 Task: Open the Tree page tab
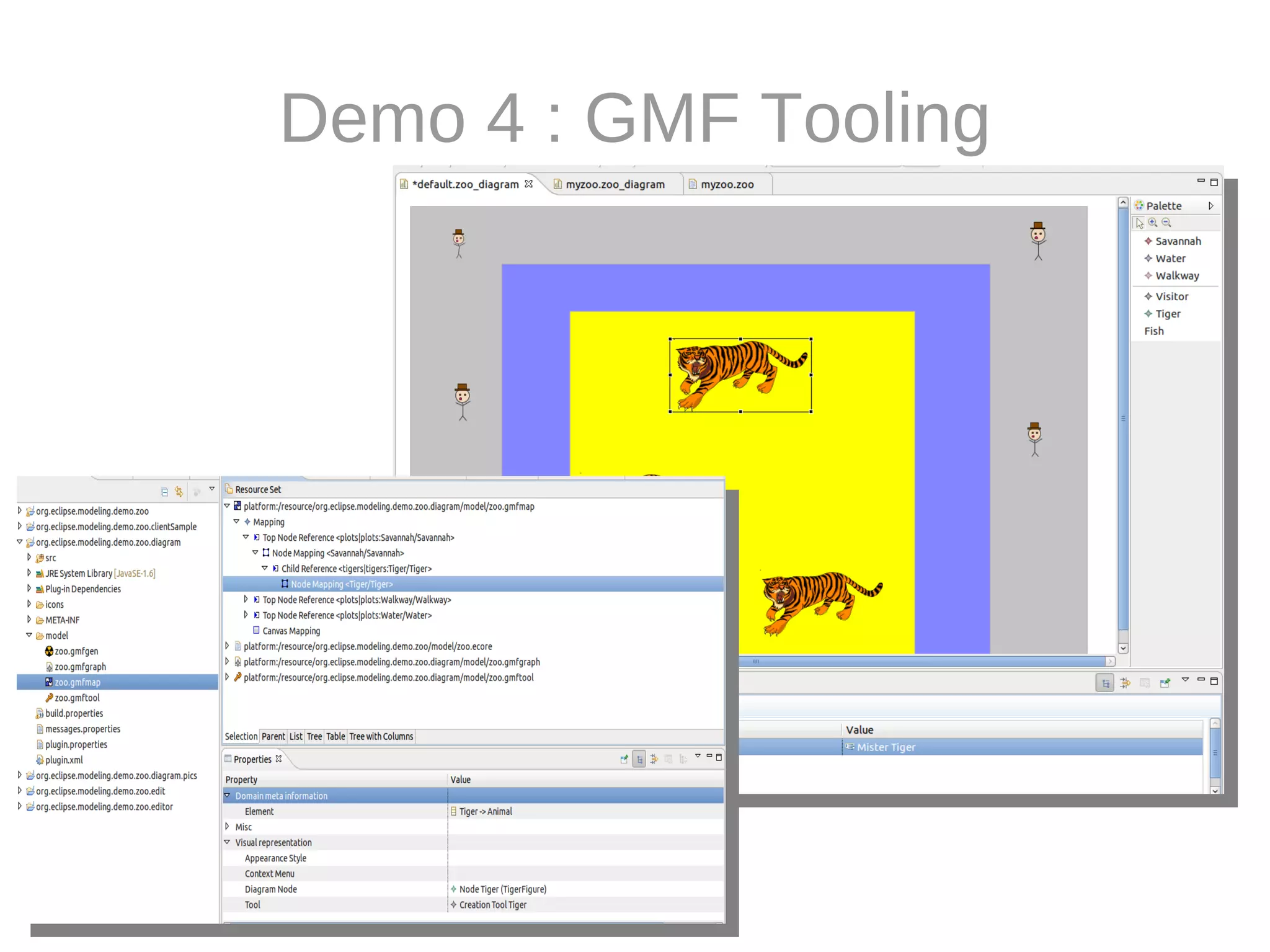pos(314,737)
